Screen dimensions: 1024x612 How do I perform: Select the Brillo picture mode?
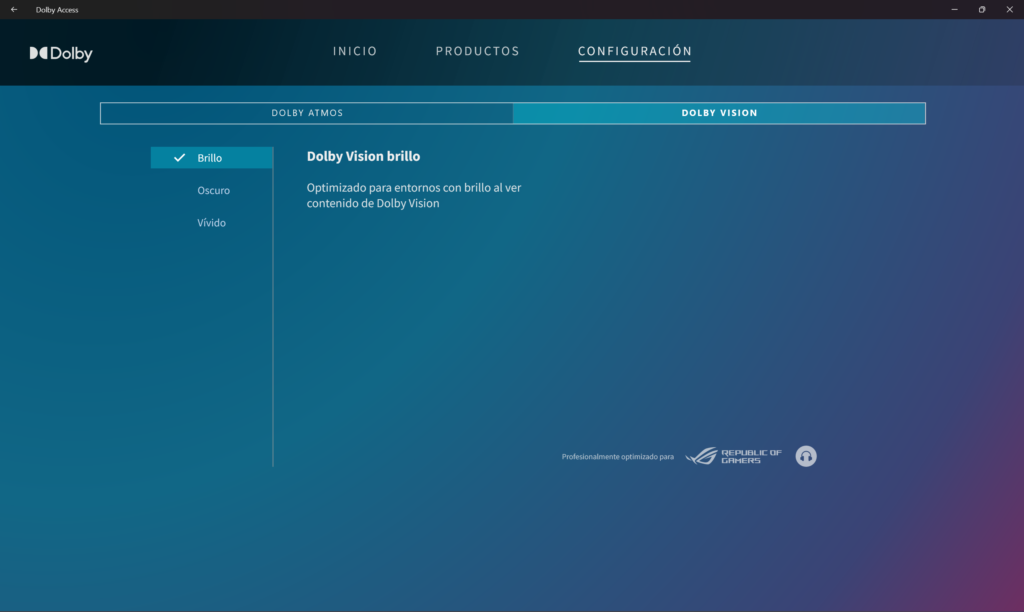coord(210,158)
